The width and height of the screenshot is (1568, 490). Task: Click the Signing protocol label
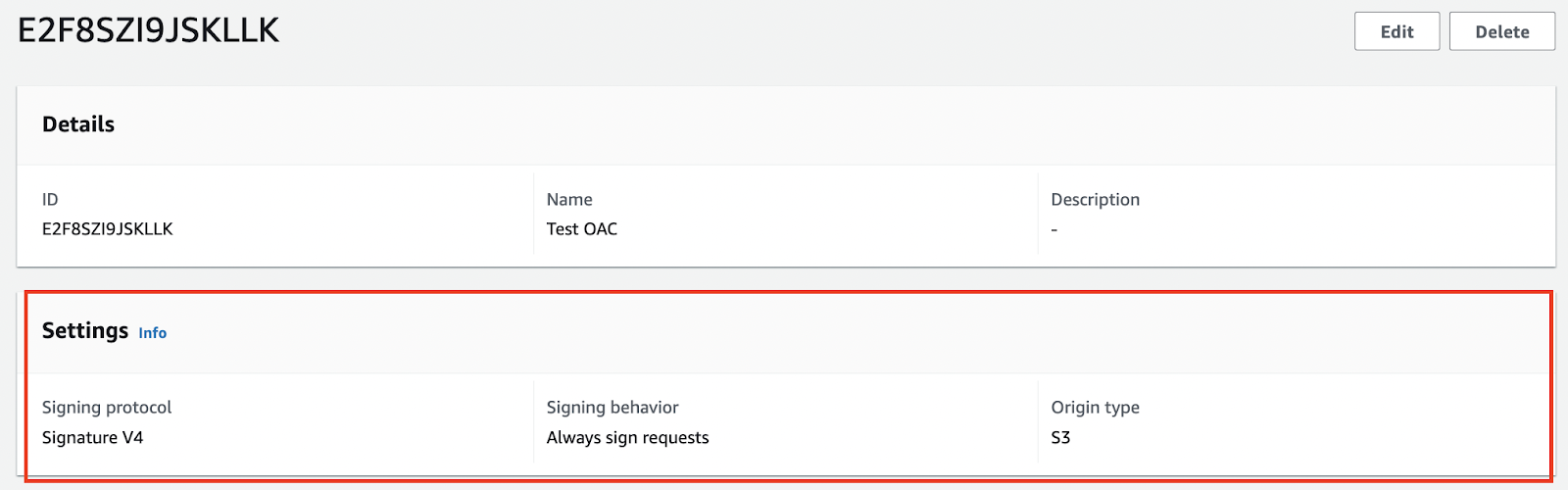(107, 408)
